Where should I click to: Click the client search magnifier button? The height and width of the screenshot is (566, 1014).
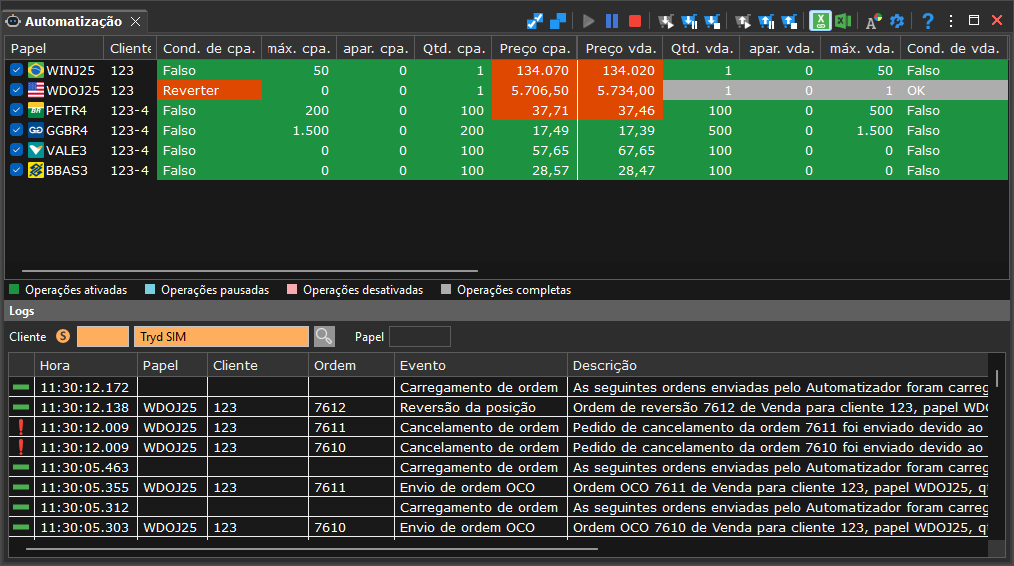tap(324, 336)
